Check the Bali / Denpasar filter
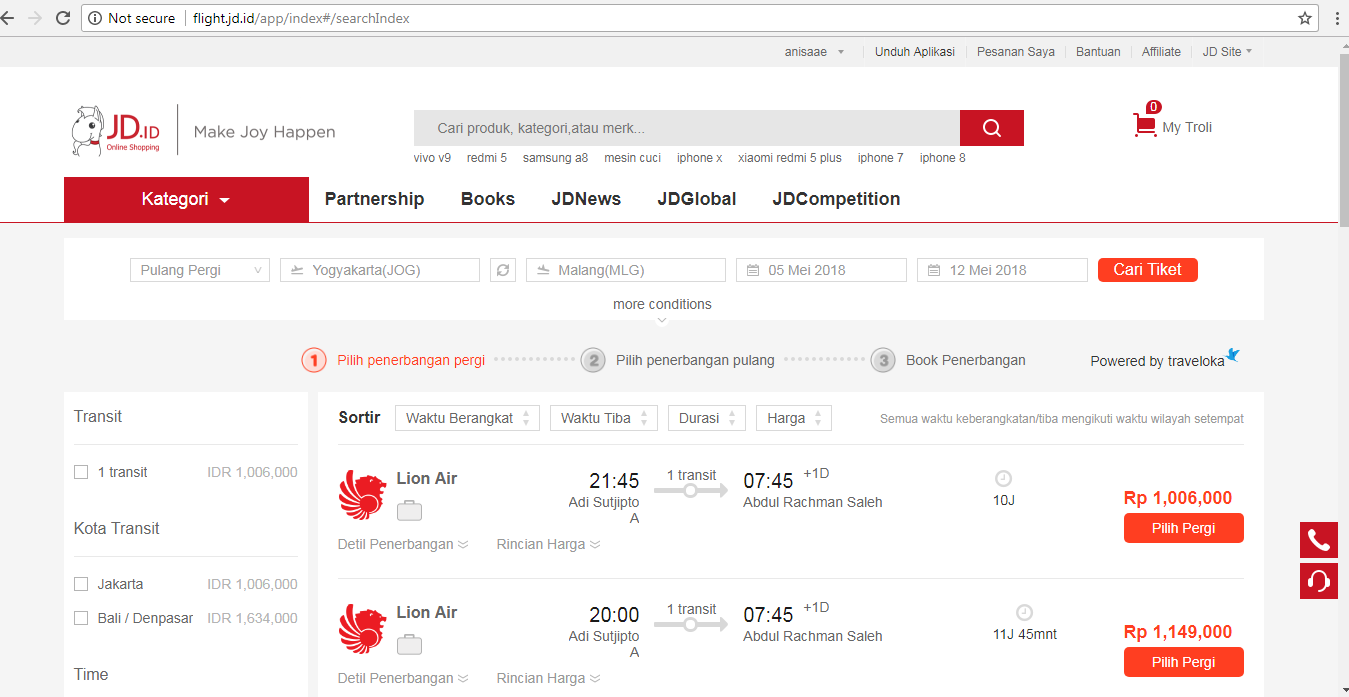The width and height of the screenshot is (1349, 697). pos(81,618)
